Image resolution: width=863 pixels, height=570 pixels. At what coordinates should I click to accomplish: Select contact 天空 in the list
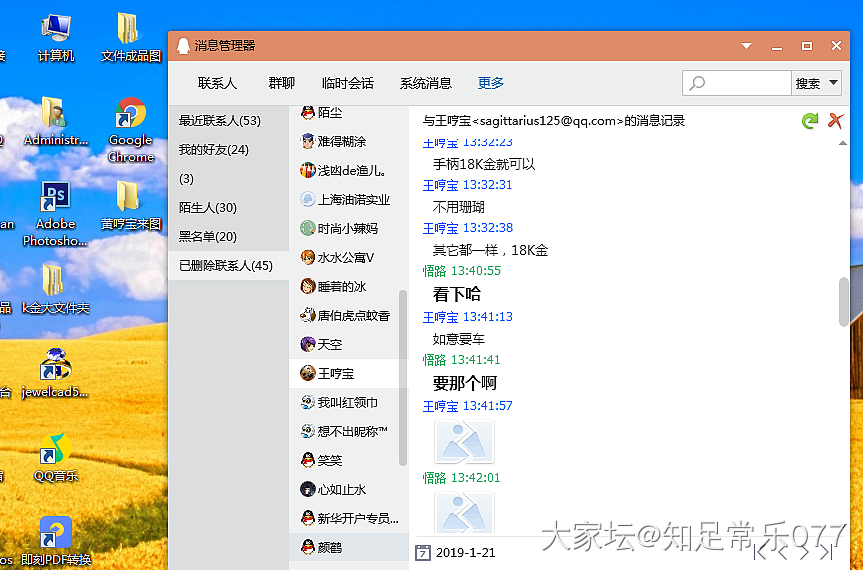330,344
